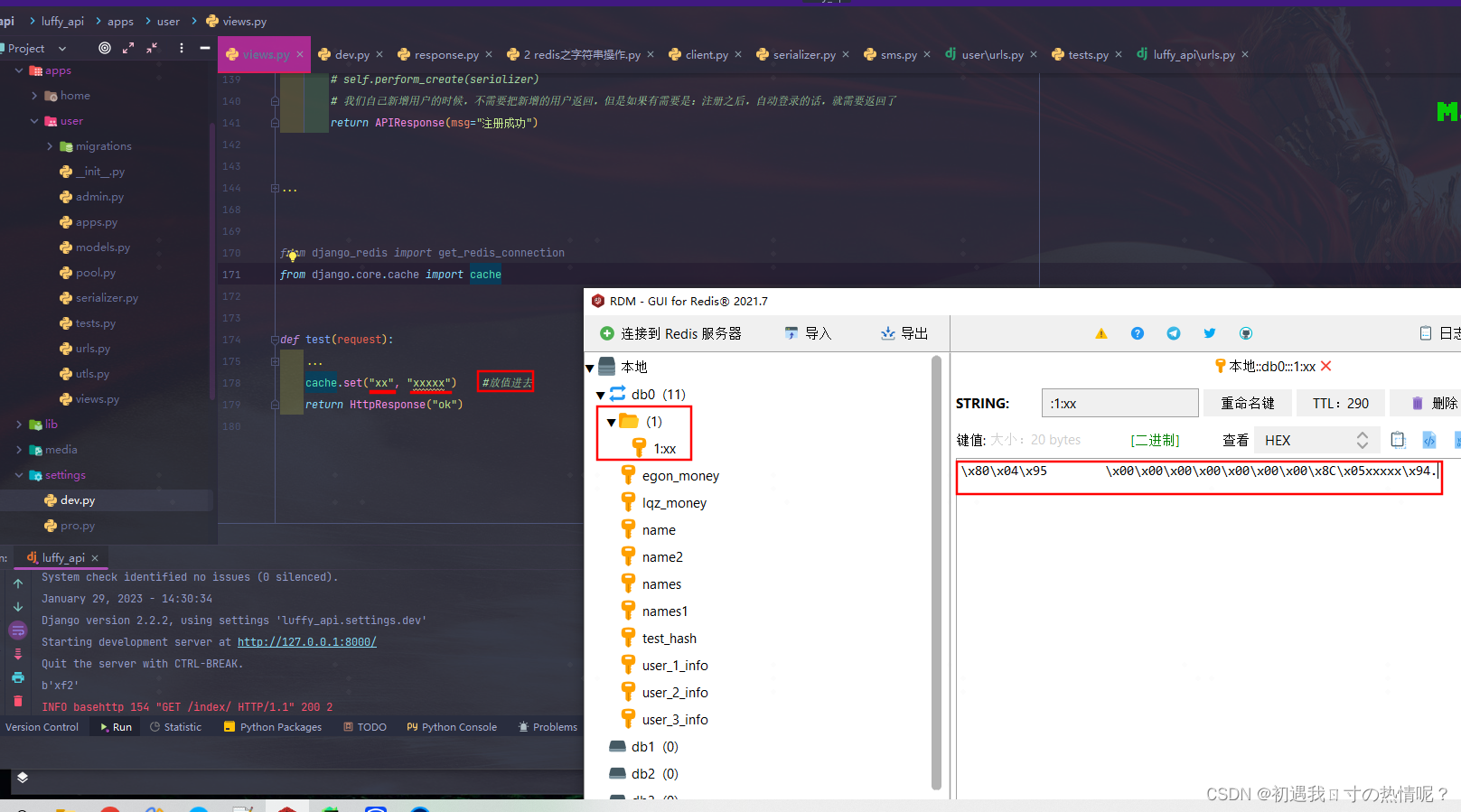
Task: Click TTL: 290 button
Action: tap(1341, 403)
